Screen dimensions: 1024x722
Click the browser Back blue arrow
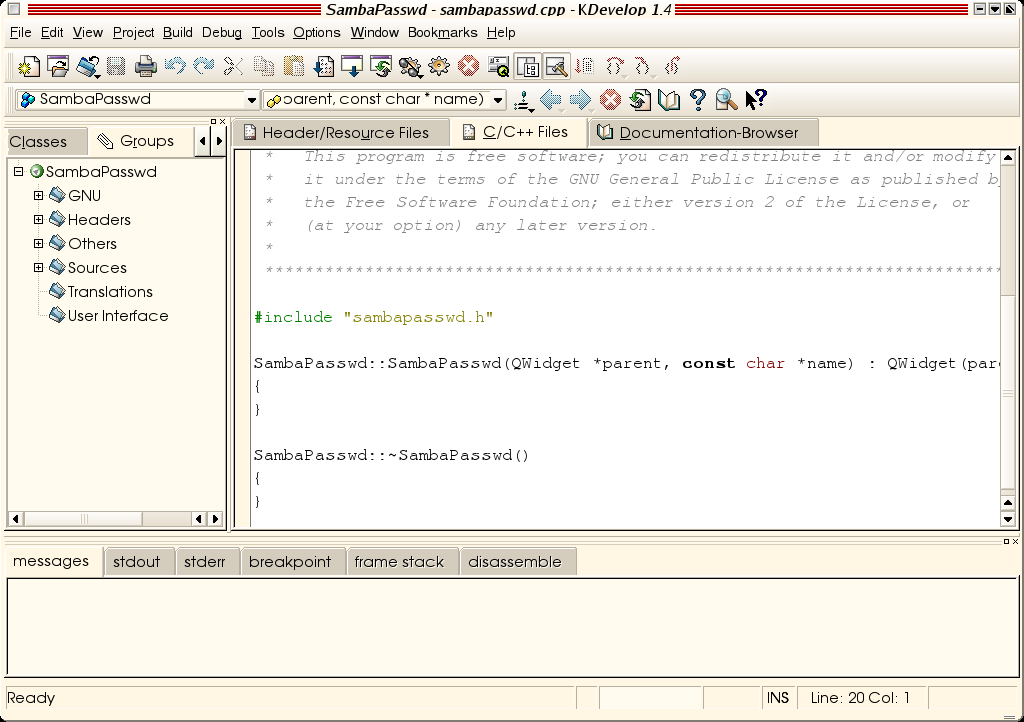click(x=551, y=100)
